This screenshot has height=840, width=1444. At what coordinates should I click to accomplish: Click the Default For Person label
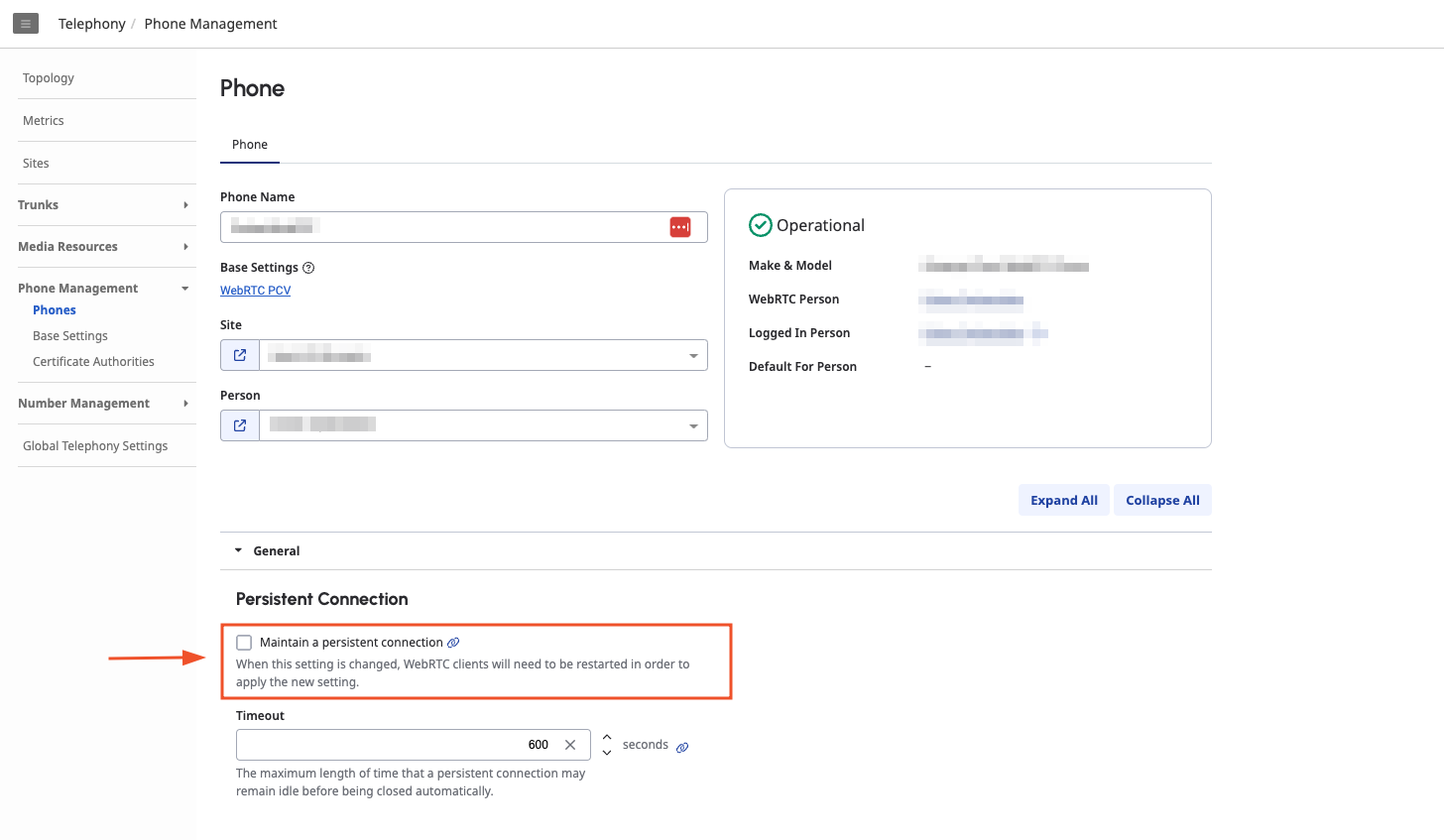(x=802, y=367)
